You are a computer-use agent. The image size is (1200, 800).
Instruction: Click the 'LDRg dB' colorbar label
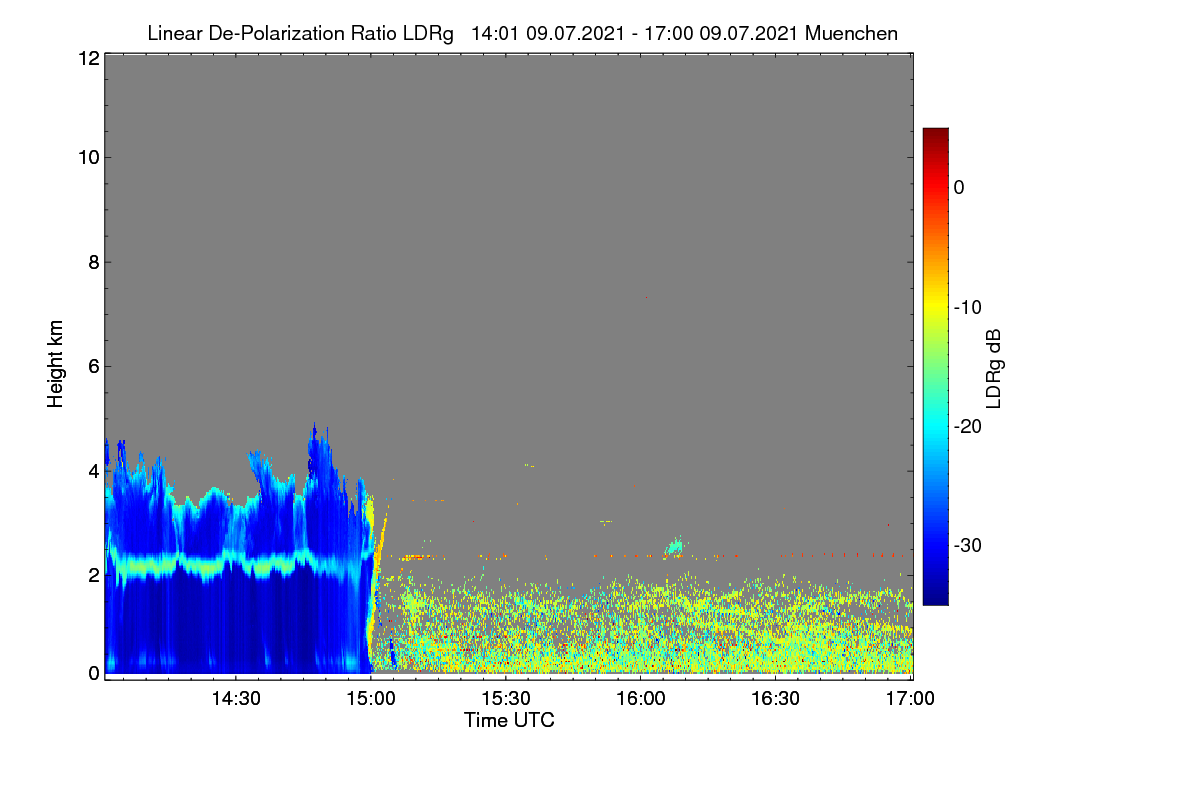click(993, 368)
